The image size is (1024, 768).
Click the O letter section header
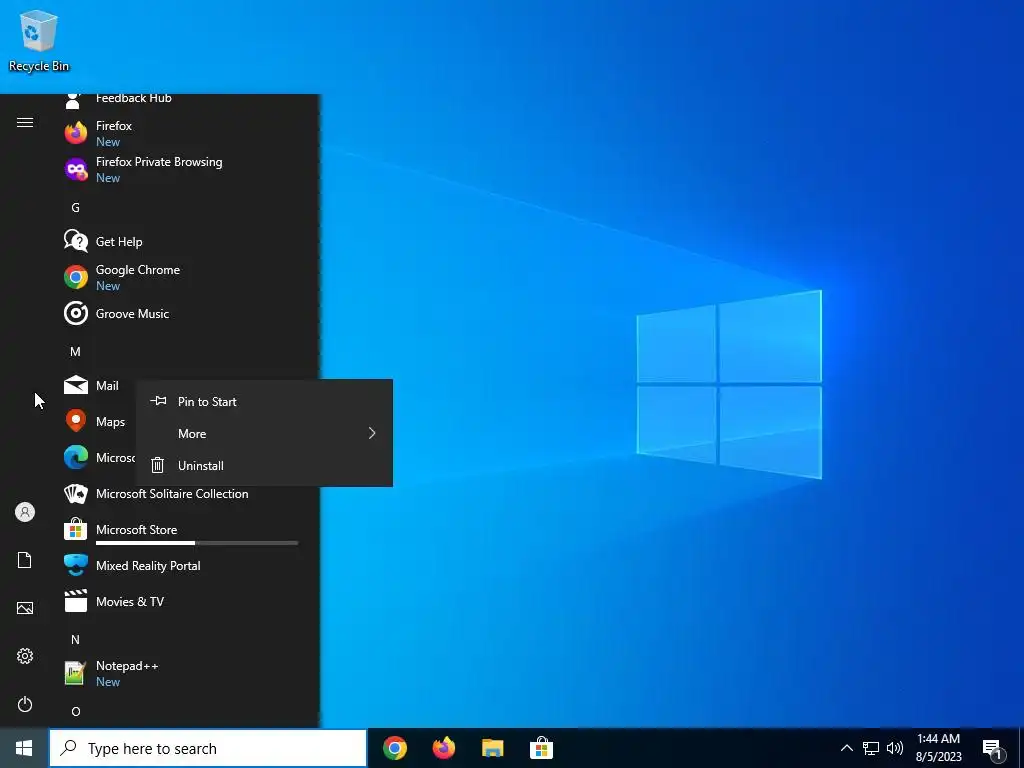tap(76, 712)
